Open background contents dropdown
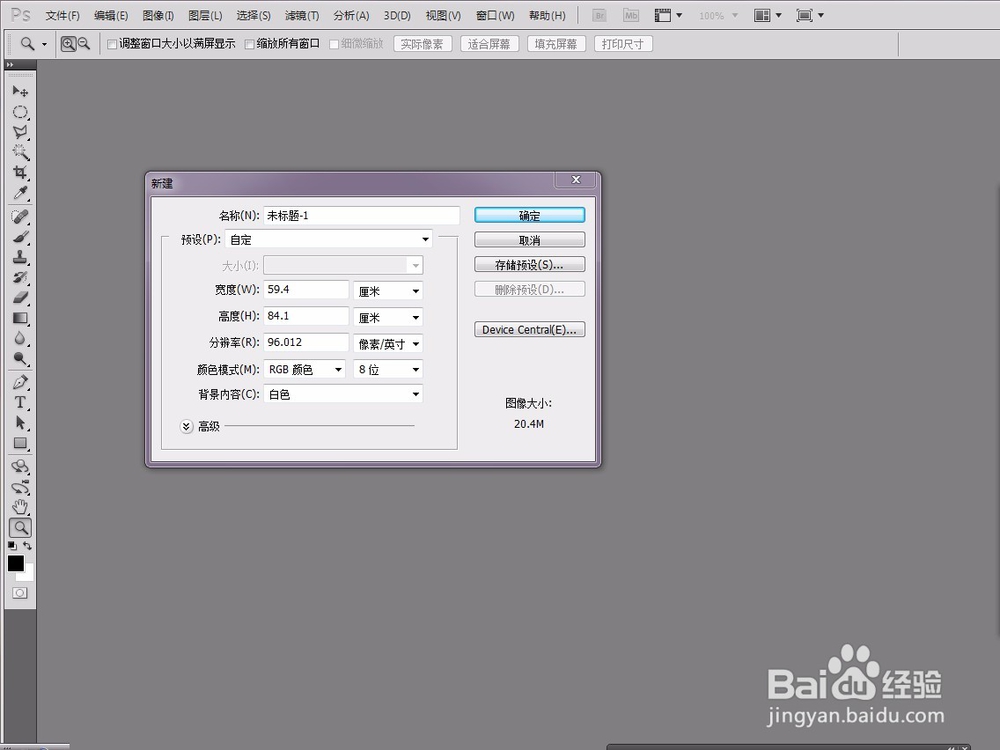Image resolution: width=1000 pixels, height=750 pixels. (x=343, y=394)
